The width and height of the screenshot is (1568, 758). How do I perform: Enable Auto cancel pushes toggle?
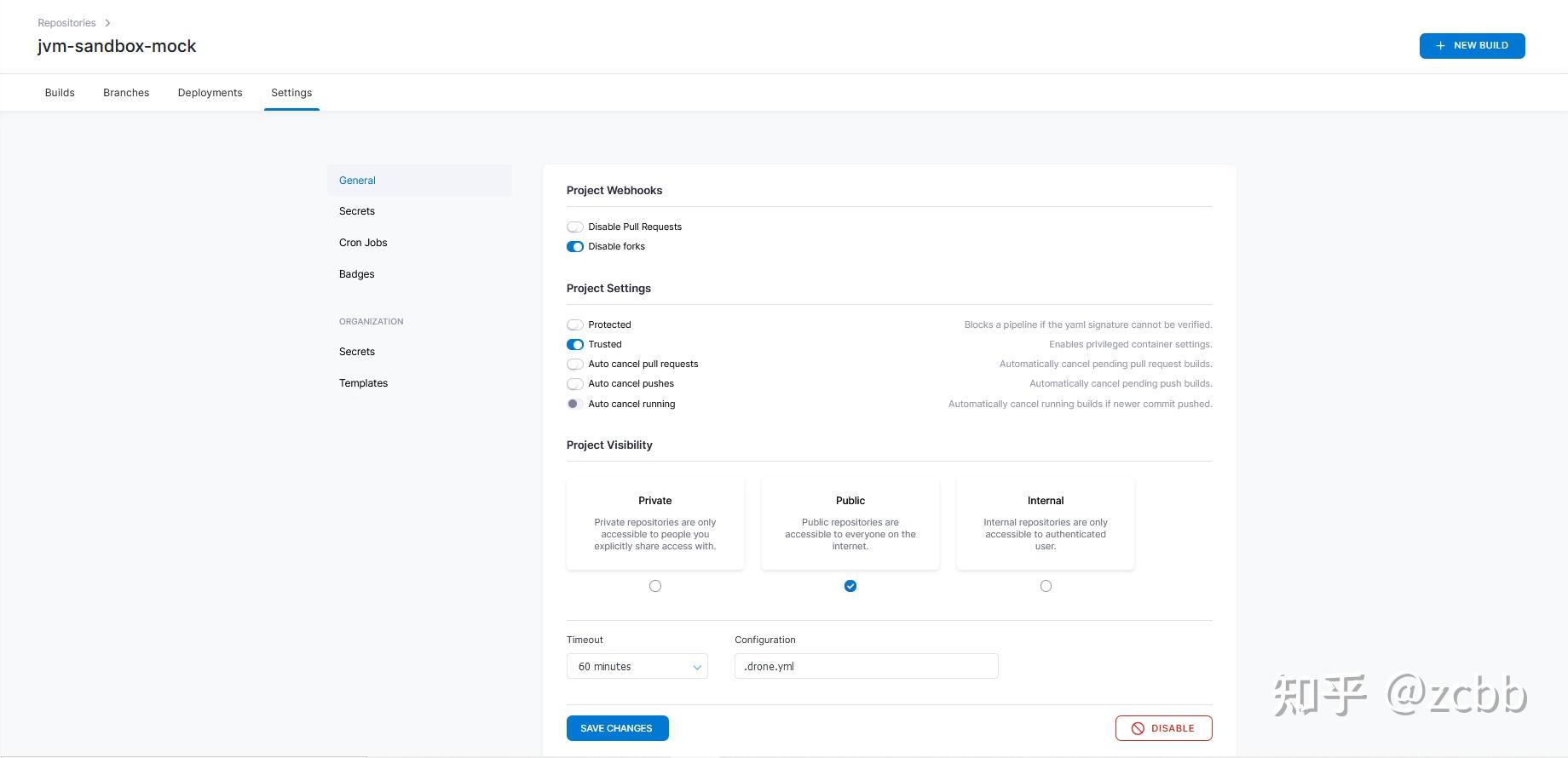pyautogui.click(x=575, y=384)
